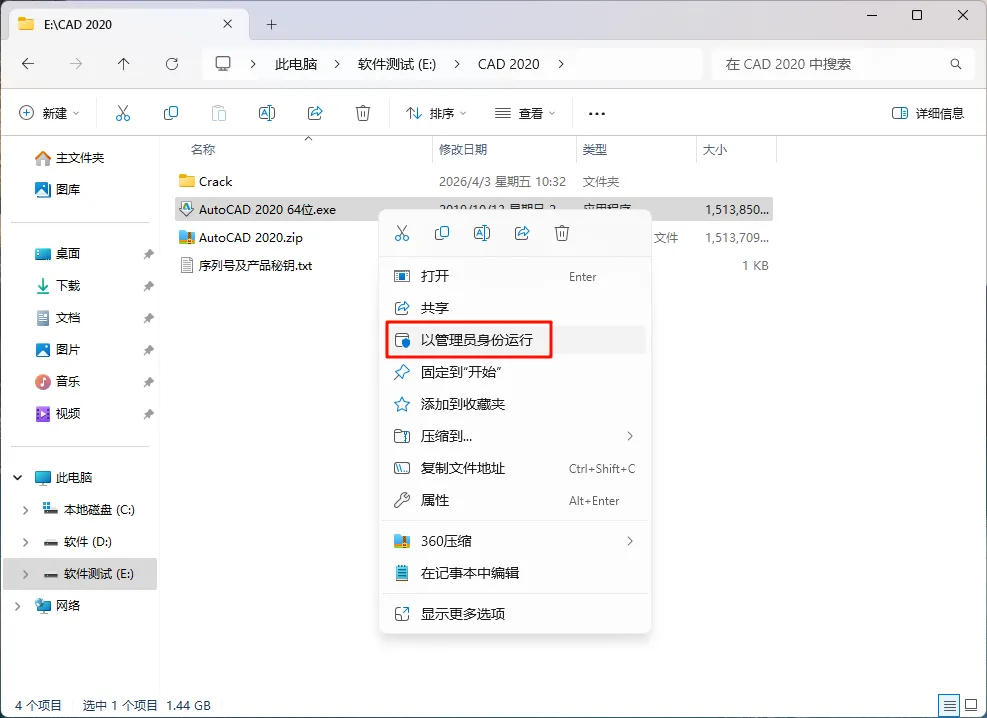The height and width of the screenshot is (718, 987).
Task: Switch to details list view icon
Action: [x=949, y=705]
